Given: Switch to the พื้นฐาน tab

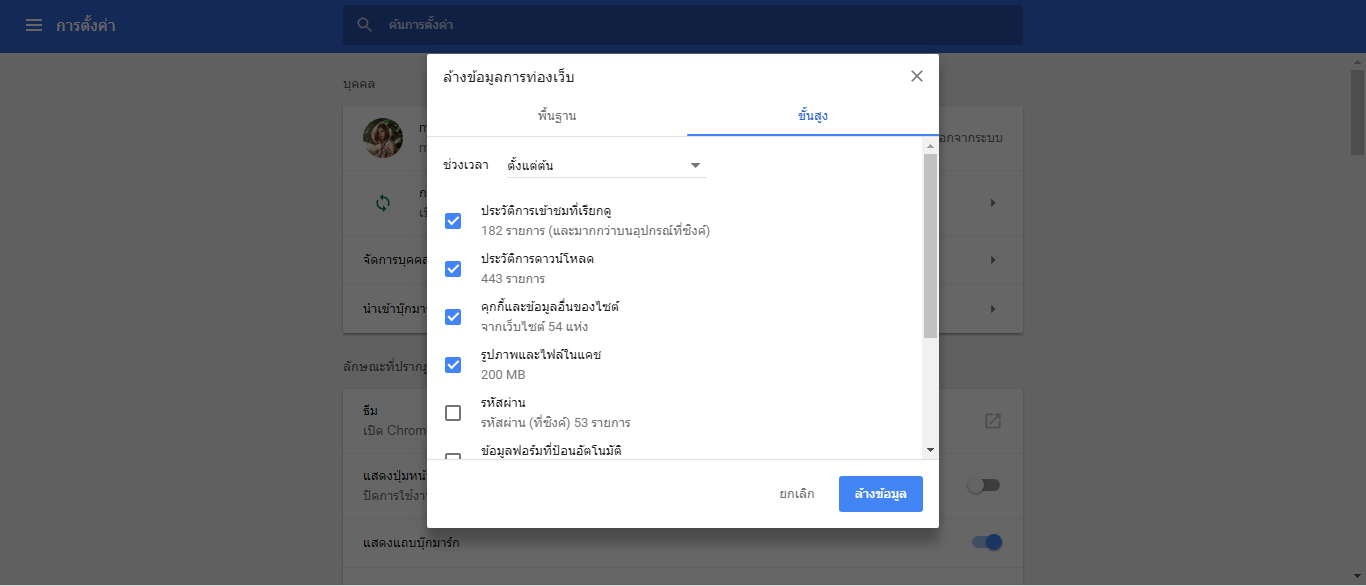Looking at the screenshot, I should (x=557, y=116).
